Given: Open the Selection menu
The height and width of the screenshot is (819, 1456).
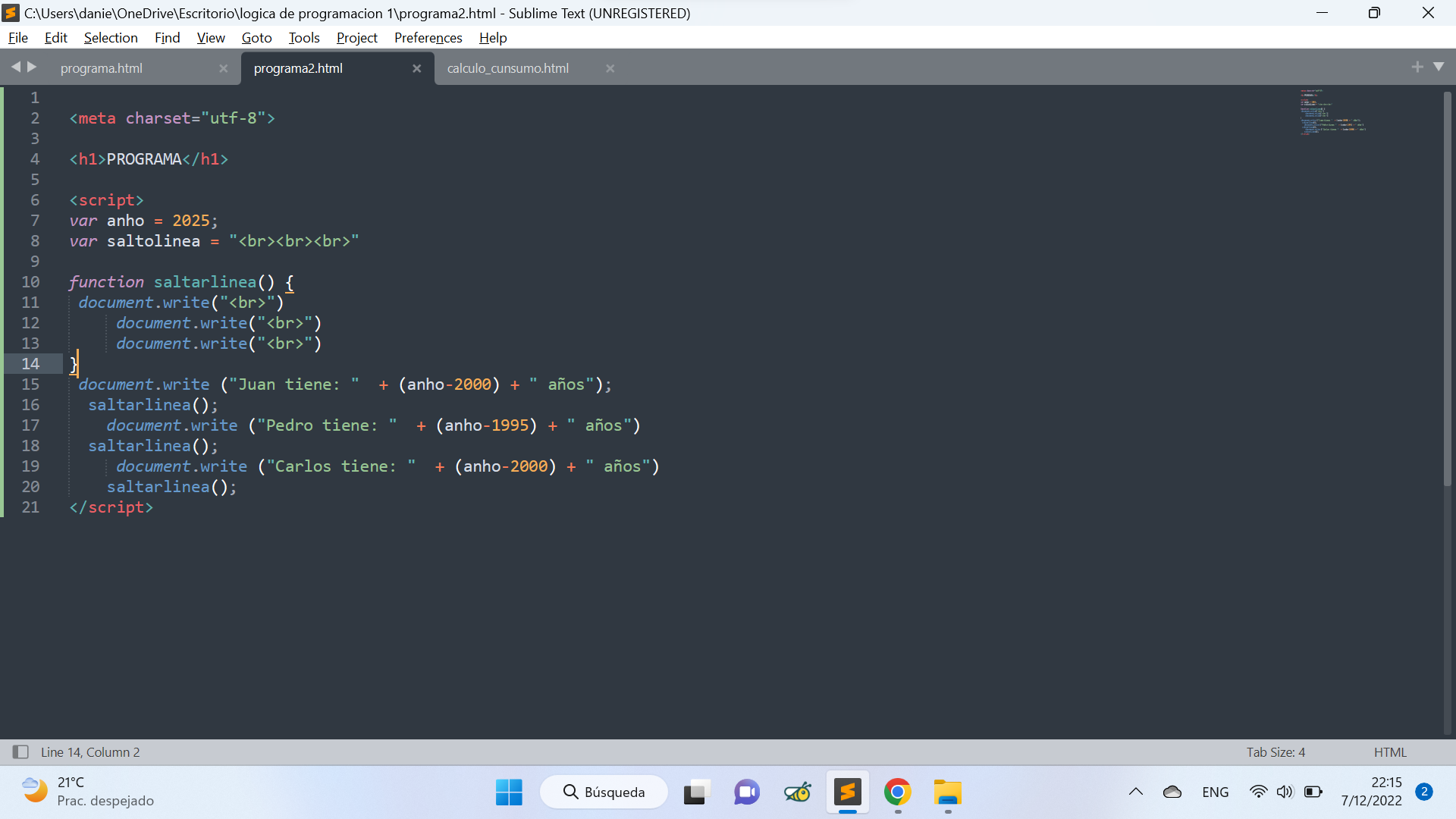Looking at the screenshot, I should (111, 38).
